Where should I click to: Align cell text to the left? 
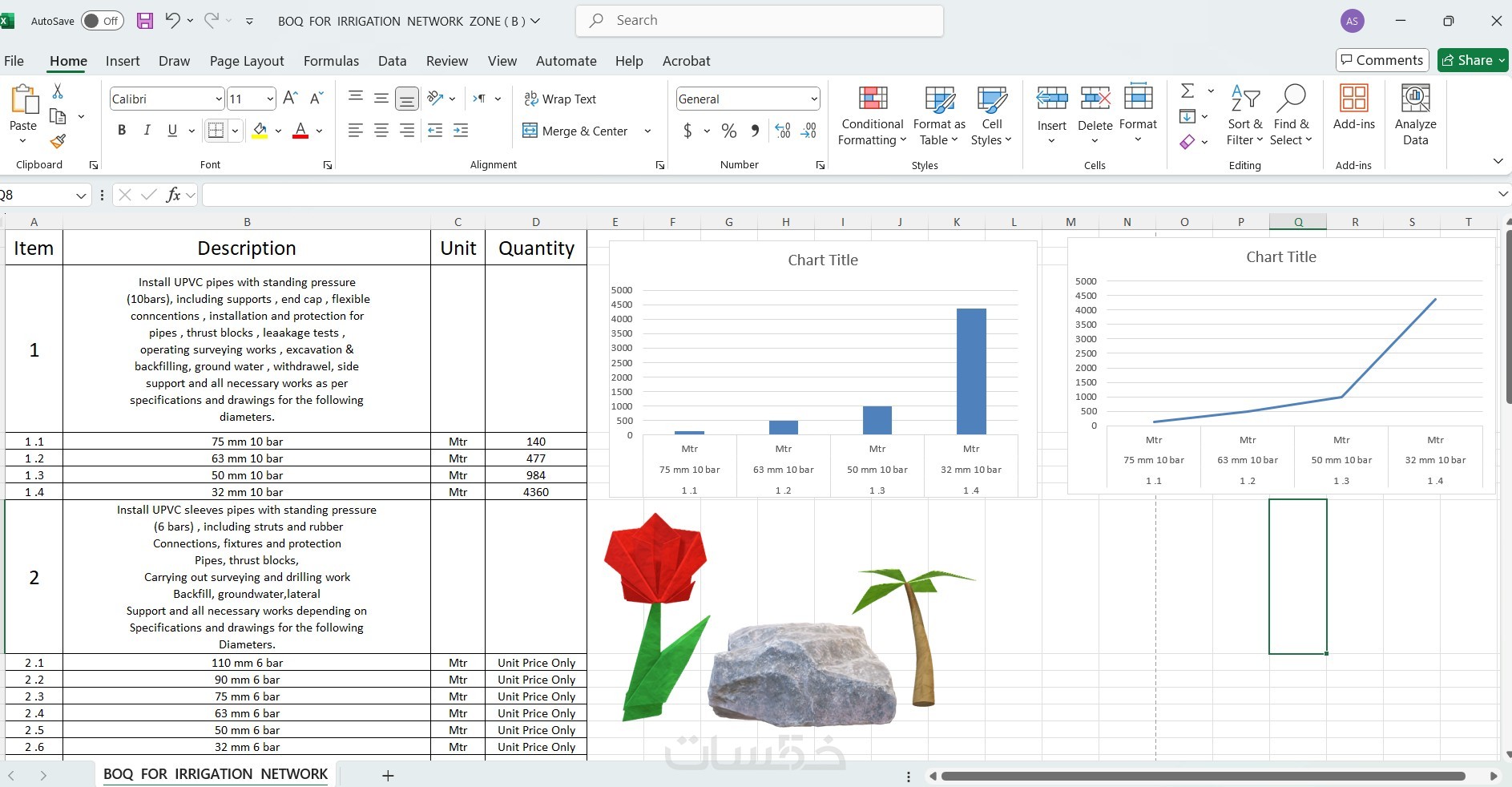[356, 131]
